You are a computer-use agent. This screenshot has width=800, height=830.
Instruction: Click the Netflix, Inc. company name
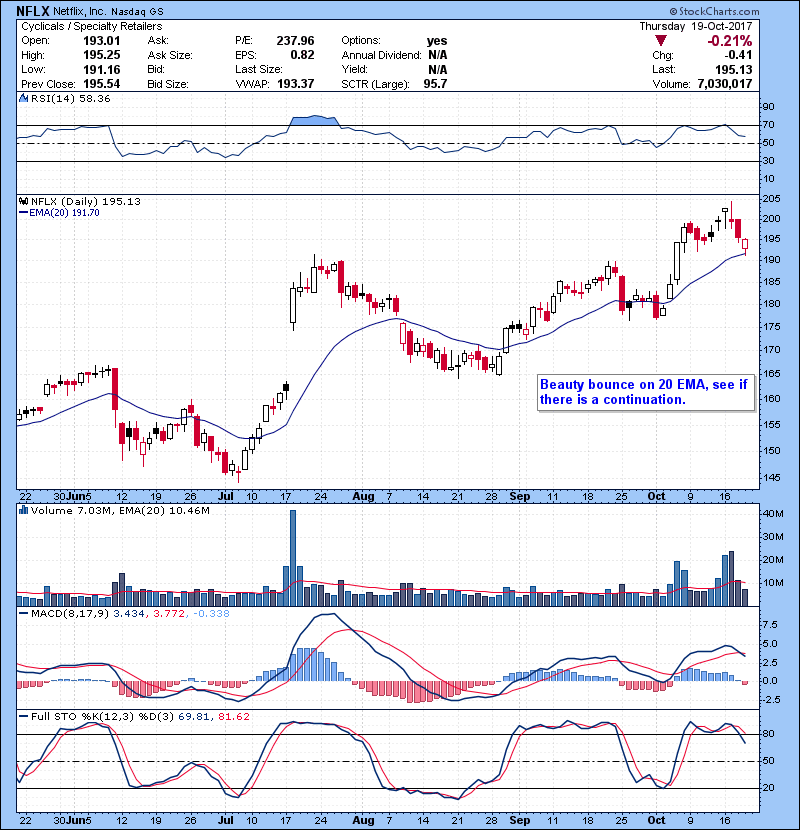(x=79, y=11)
